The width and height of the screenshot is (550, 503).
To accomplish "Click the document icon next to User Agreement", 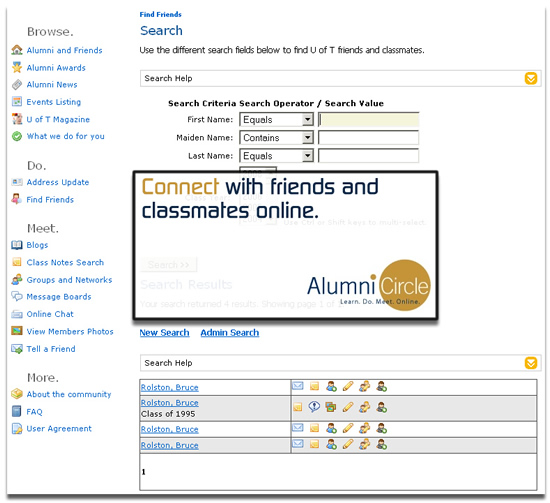I will click(x=16, y=429).
